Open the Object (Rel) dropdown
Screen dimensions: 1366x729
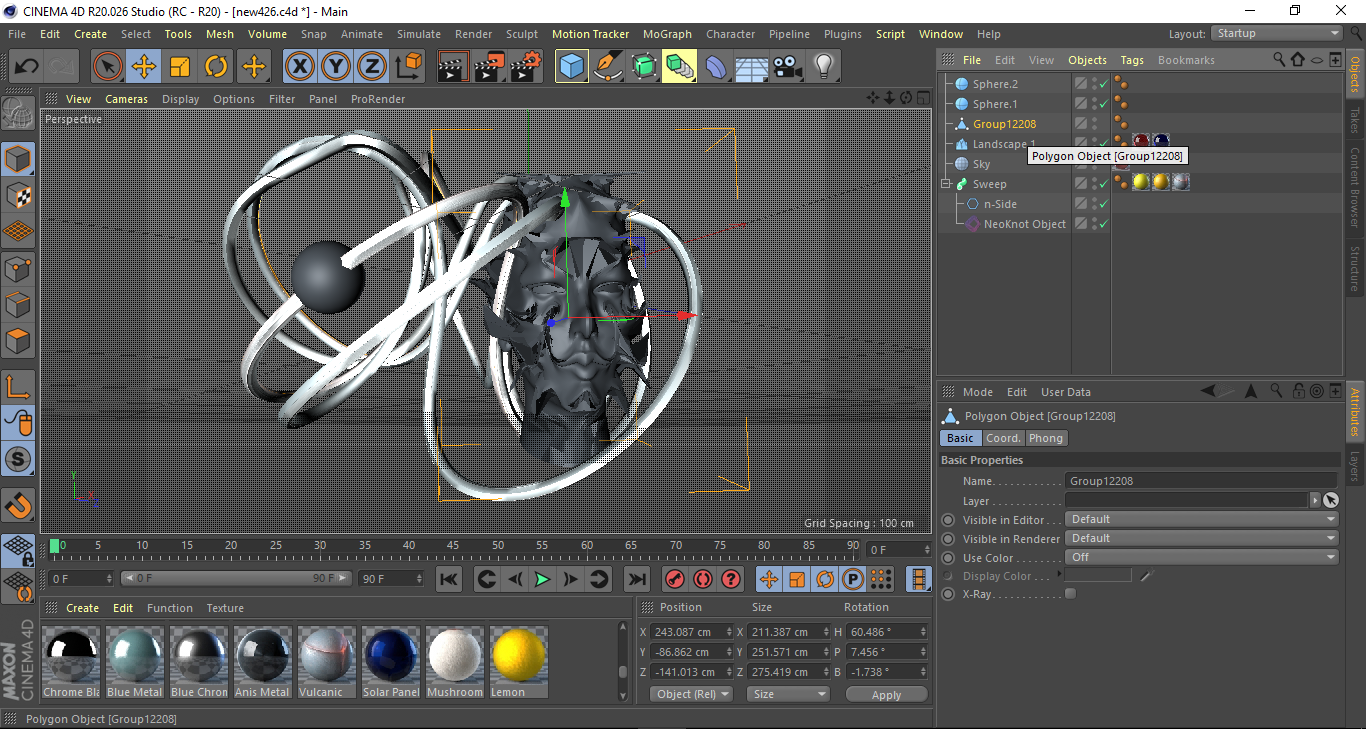[x=691, y=694]
